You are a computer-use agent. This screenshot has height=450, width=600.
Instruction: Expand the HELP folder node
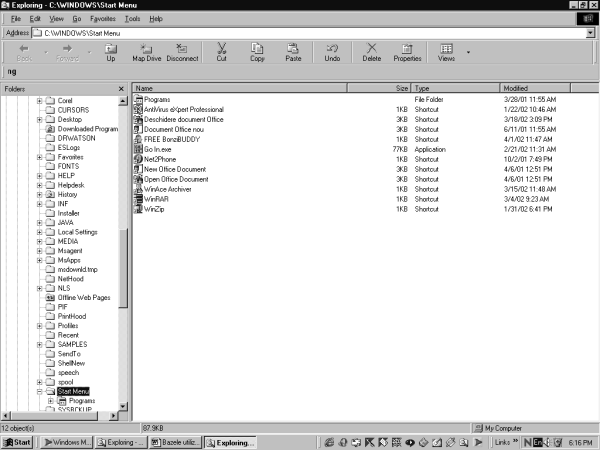click(x=39, y=176)
